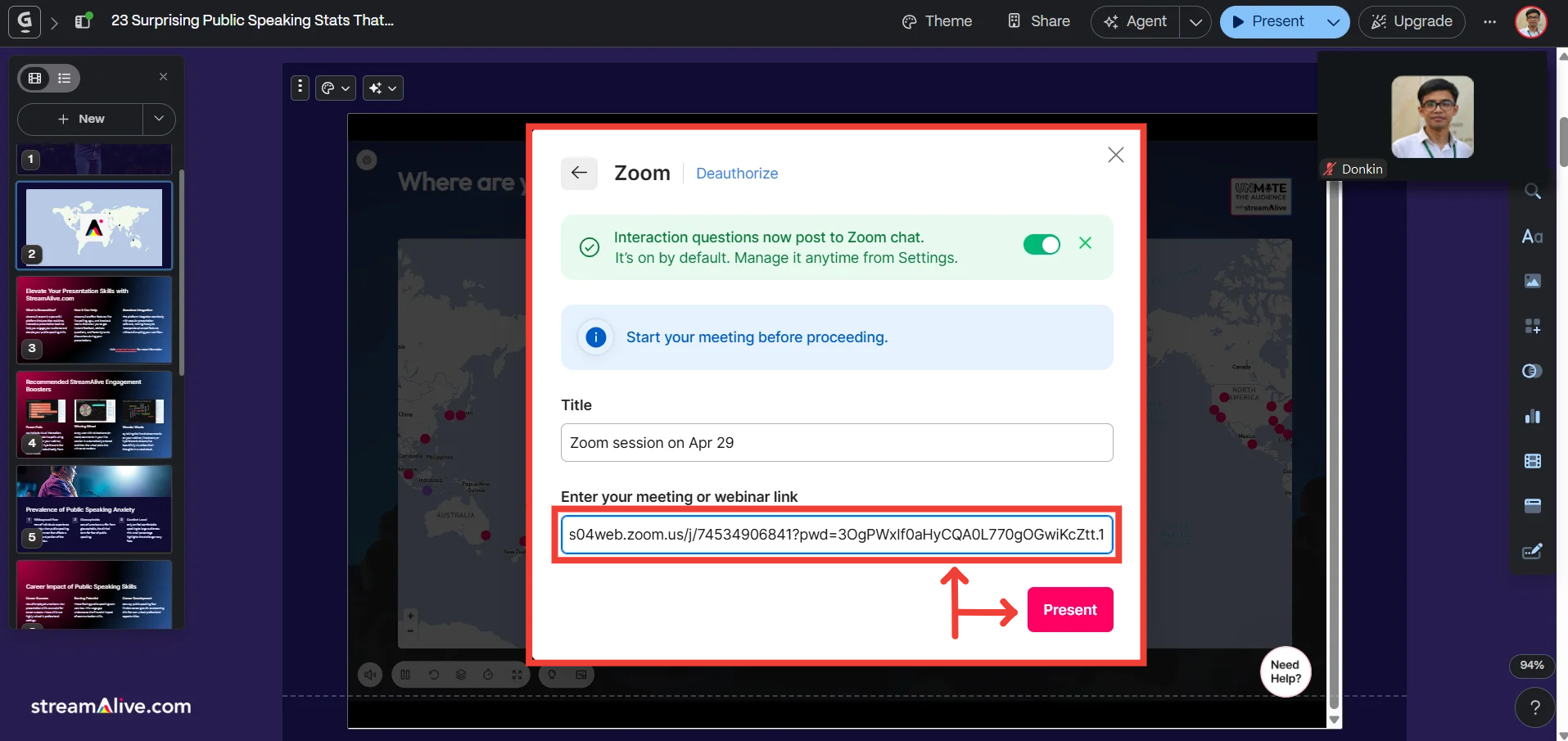Select the Recommended StreamAlive Engagement Boosters slide
The image size is (1568, 741).
pyautogui.click(x=94, y=415)
